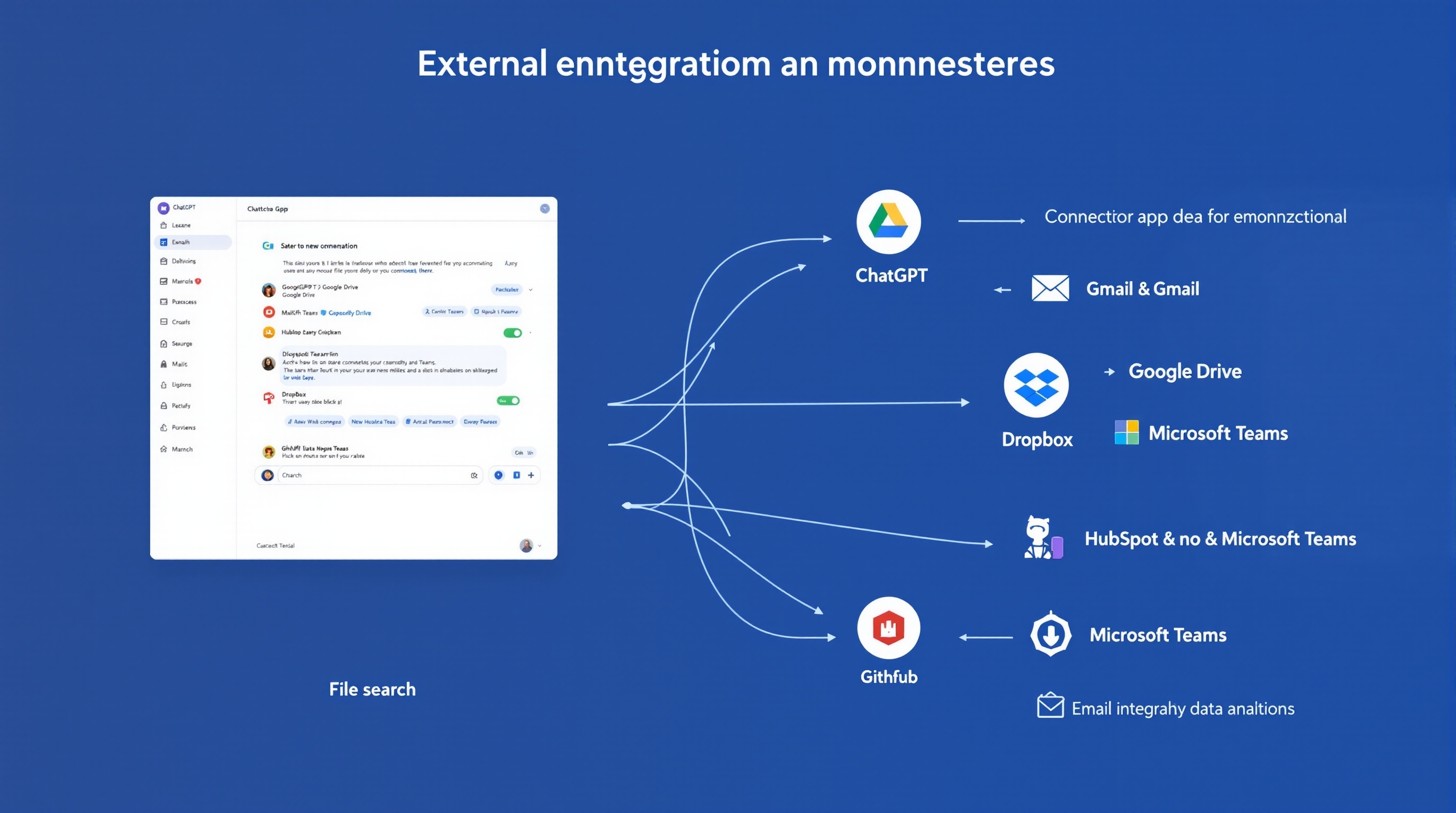
Task: Open the Malic sidebar item
Action: 192,364
